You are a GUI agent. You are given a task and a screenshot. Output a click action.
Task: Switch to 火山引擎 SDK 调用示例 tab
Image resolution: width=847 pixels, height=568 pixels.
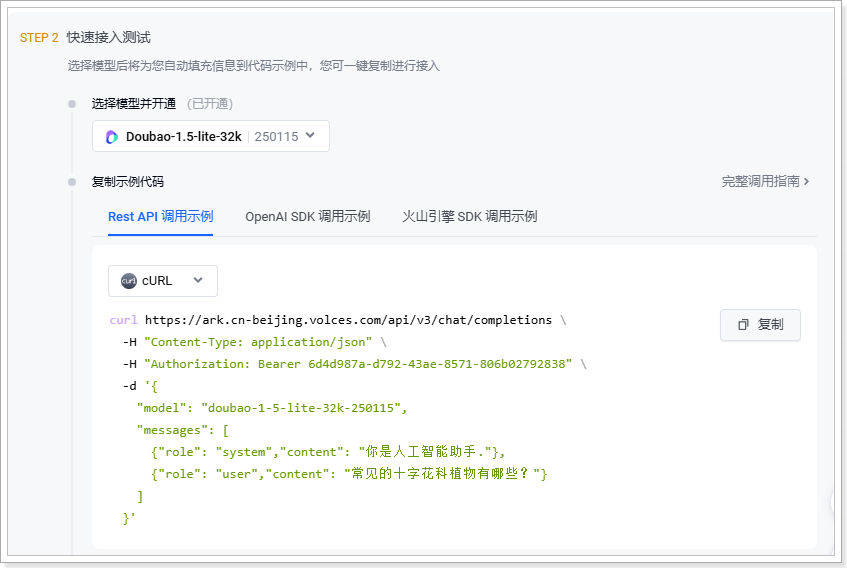point(469,217)
